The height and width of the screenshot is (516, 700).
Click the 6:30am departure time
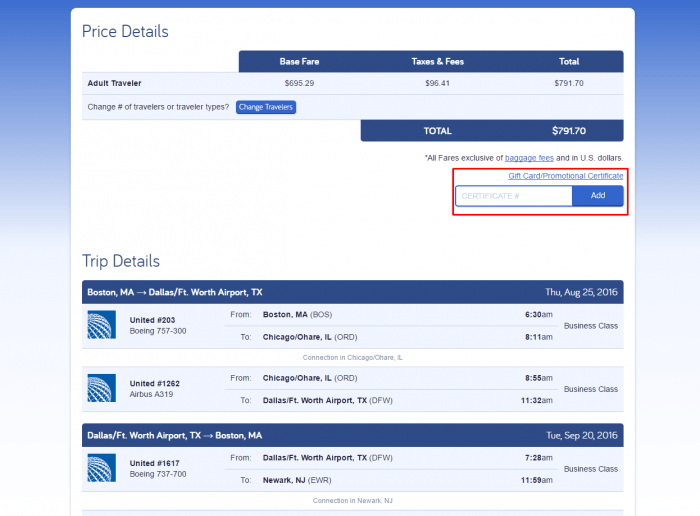(x=538, y=315)
